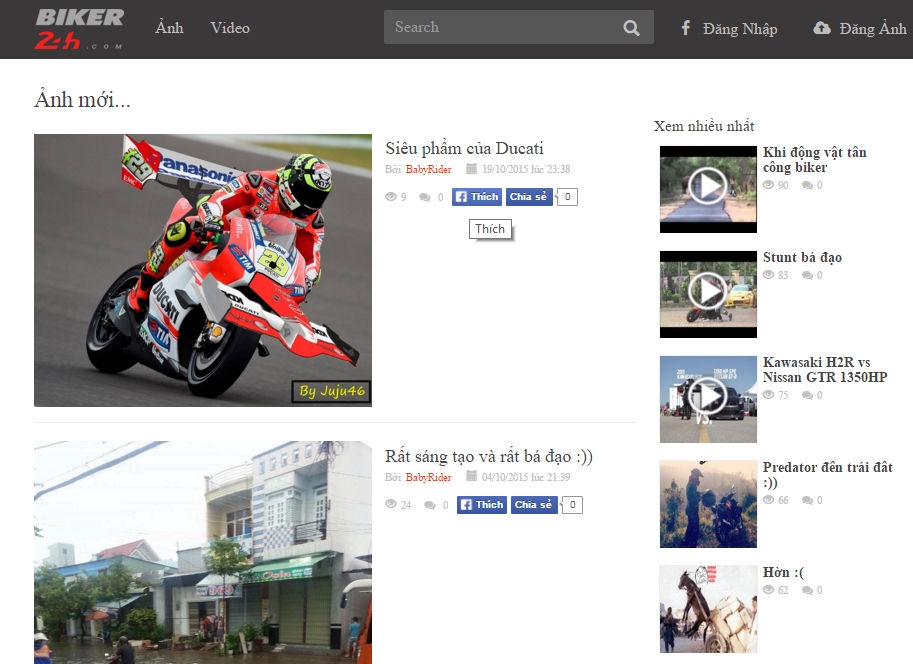Open the Ducati motorcycle photo
This screenshot has width=913, height=664.
point(203,270)
